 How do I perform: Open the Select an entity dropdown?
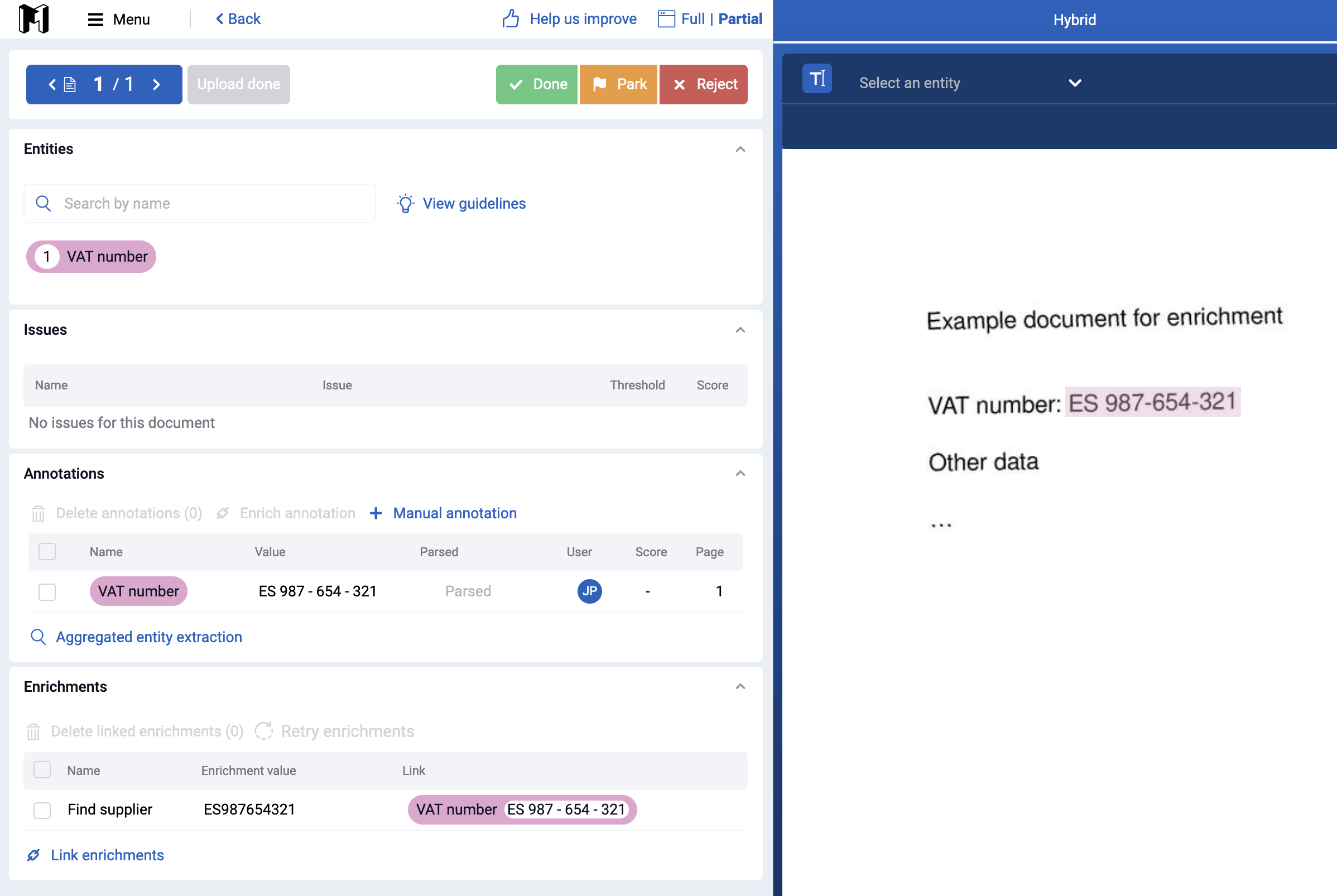coord(970,83)
